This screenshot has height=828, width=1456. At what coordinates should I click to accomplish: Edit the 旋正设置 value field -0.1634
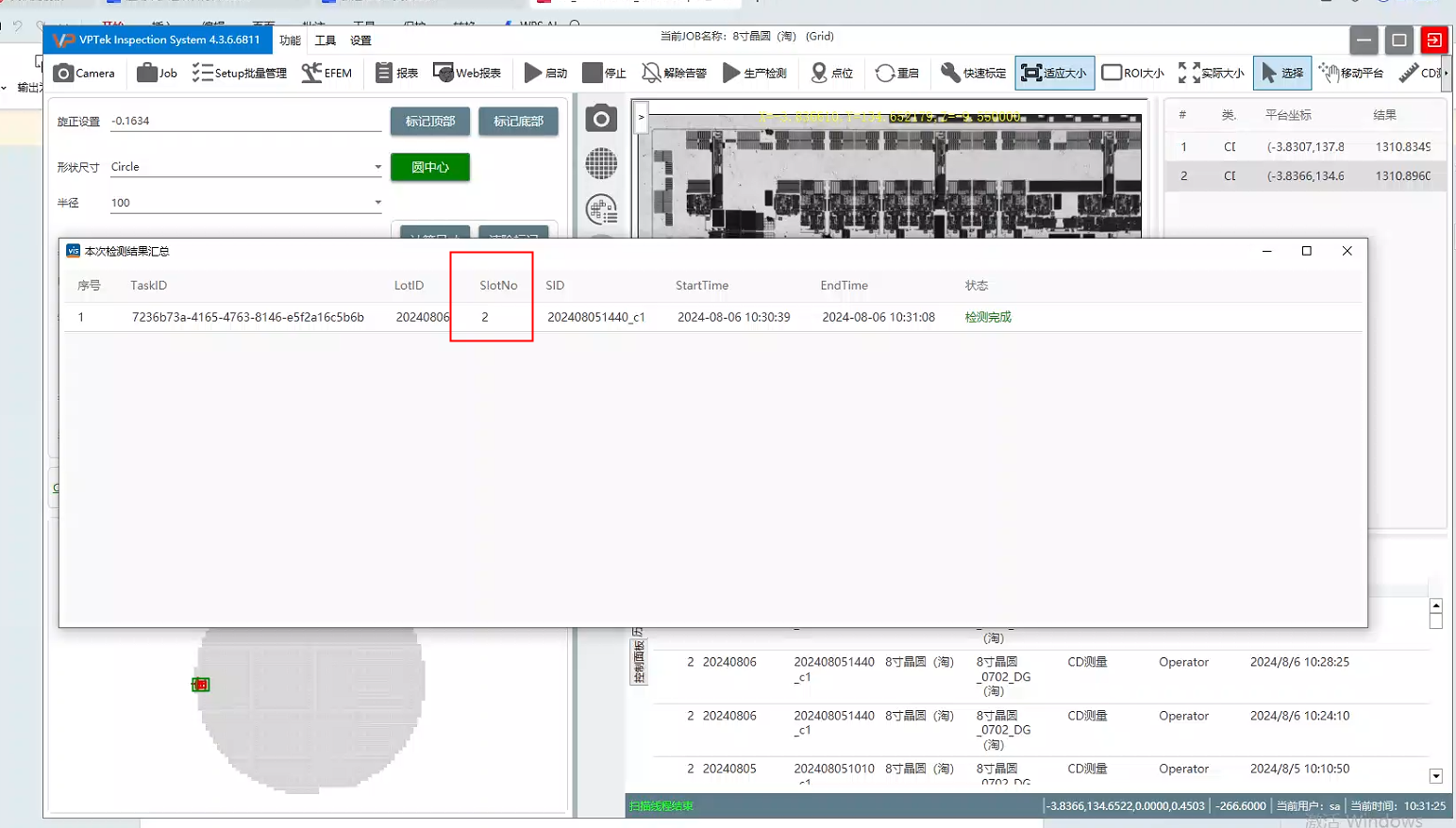click(245, 121)
